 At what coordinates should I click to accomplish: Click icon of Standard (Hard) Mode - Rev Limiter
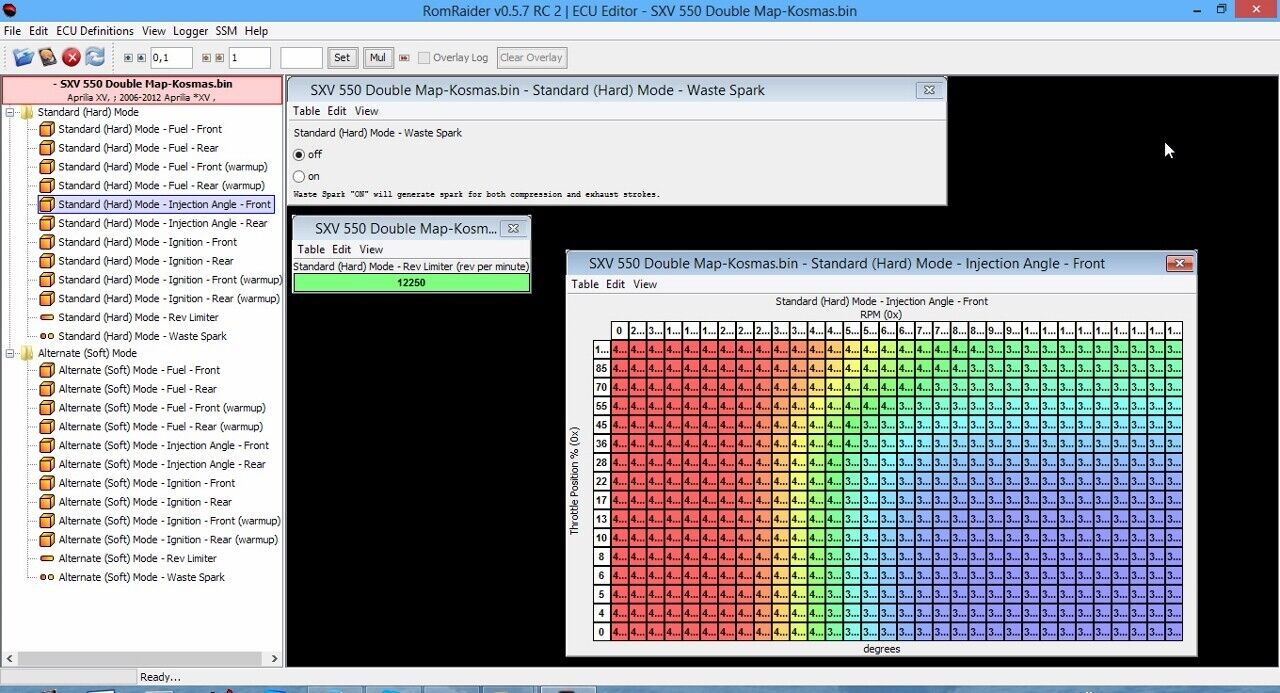[x=47, y=317]
